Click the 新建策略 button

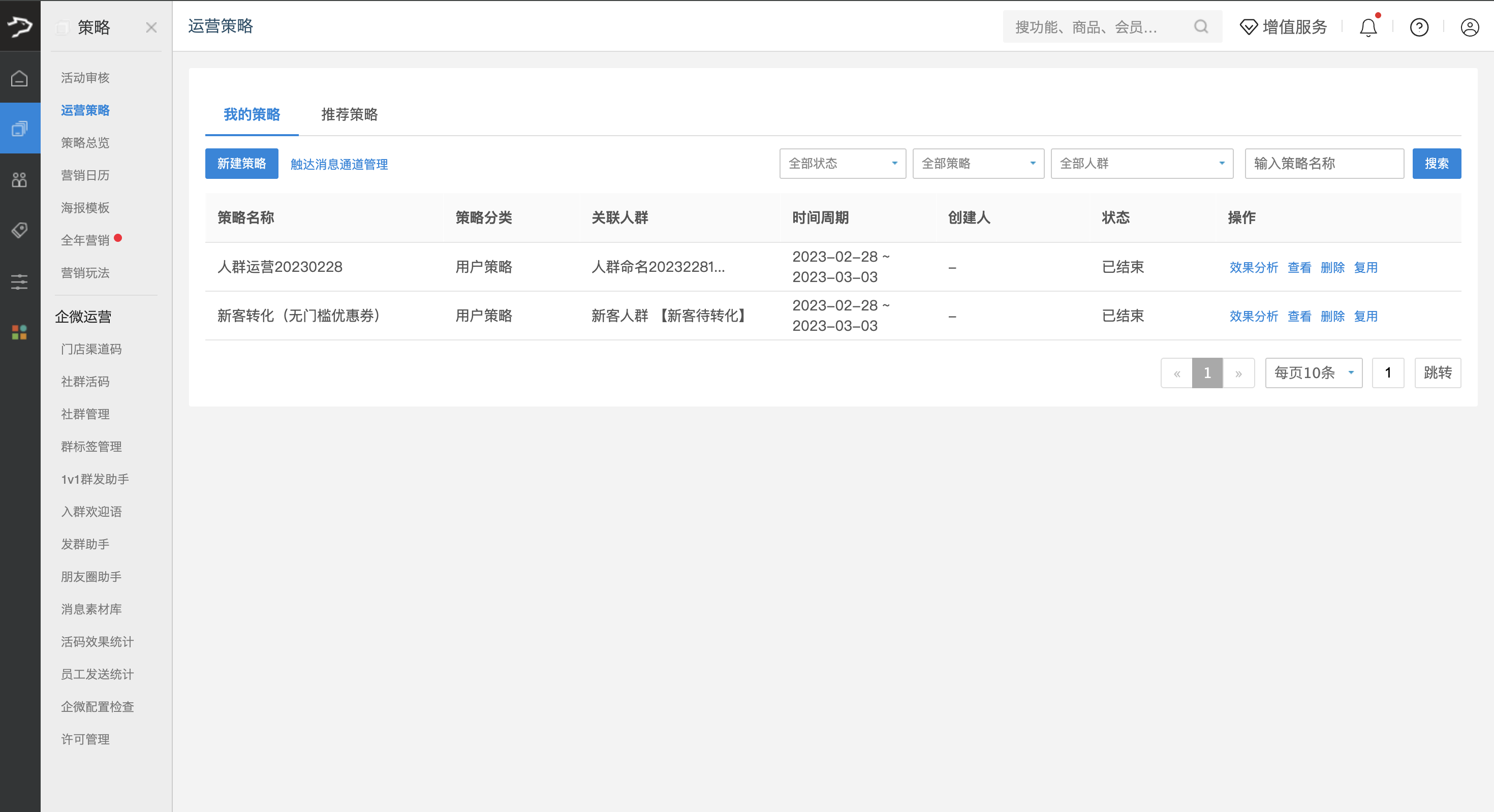point(242,164)
